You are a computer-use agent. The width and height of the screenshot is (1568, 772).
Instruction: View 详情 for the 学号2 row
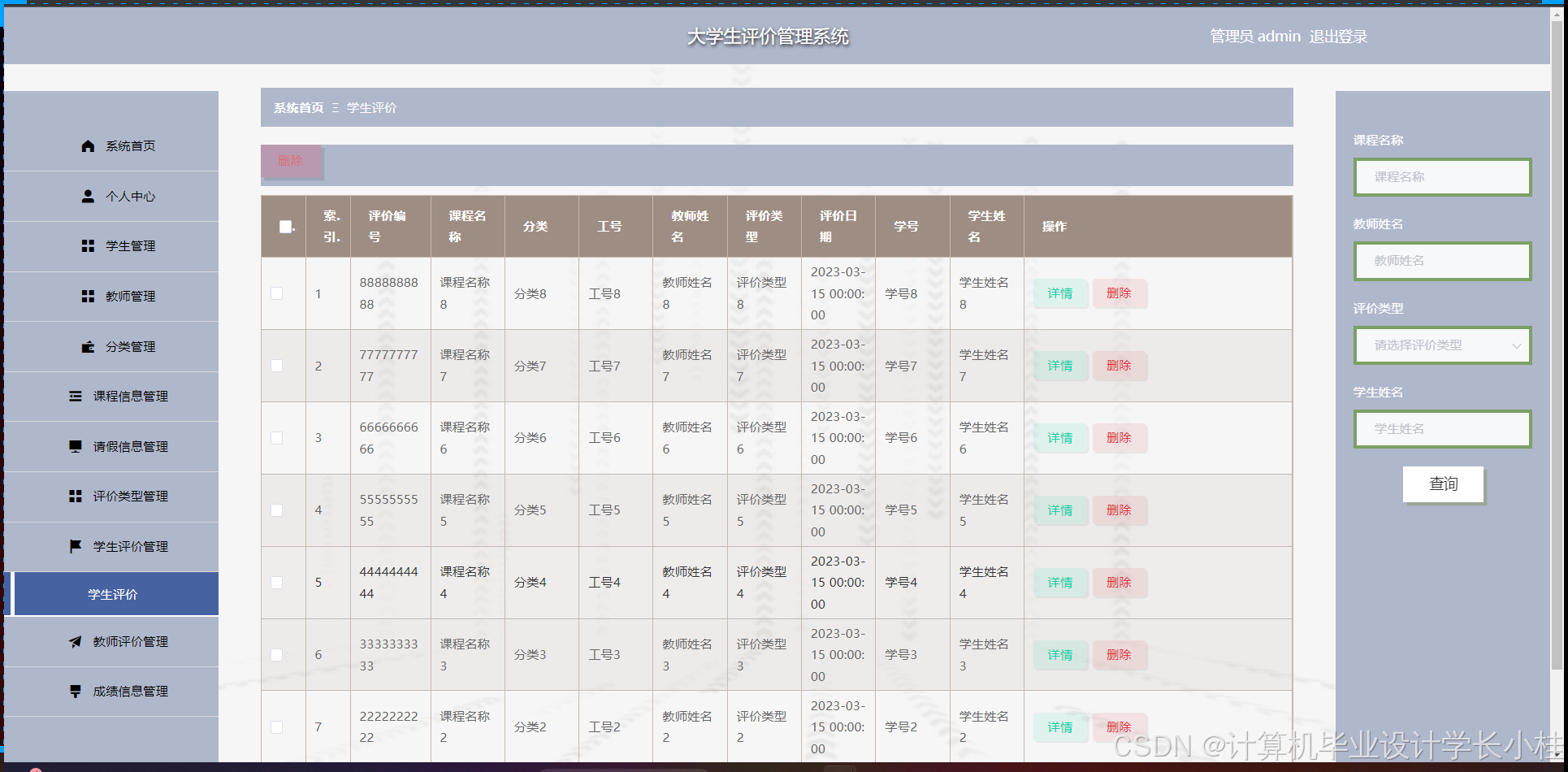pos(1060,727)
